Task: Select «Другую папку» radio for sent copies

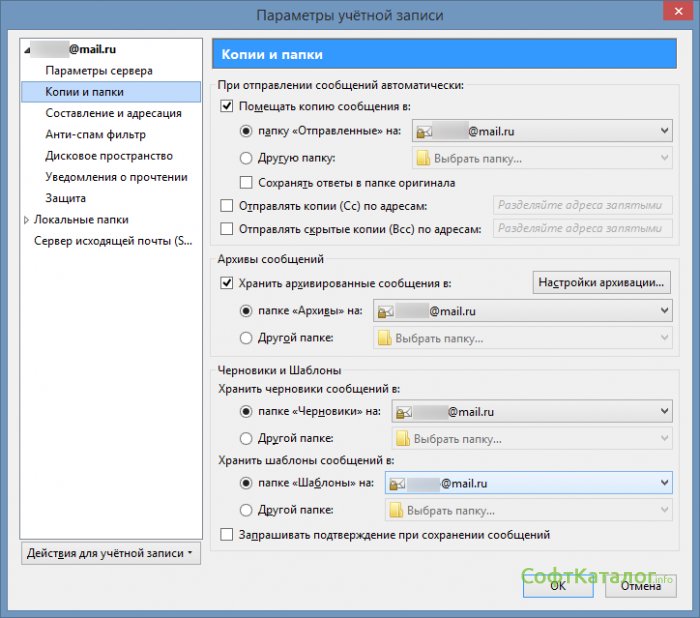Action: [x=247, y=158]
